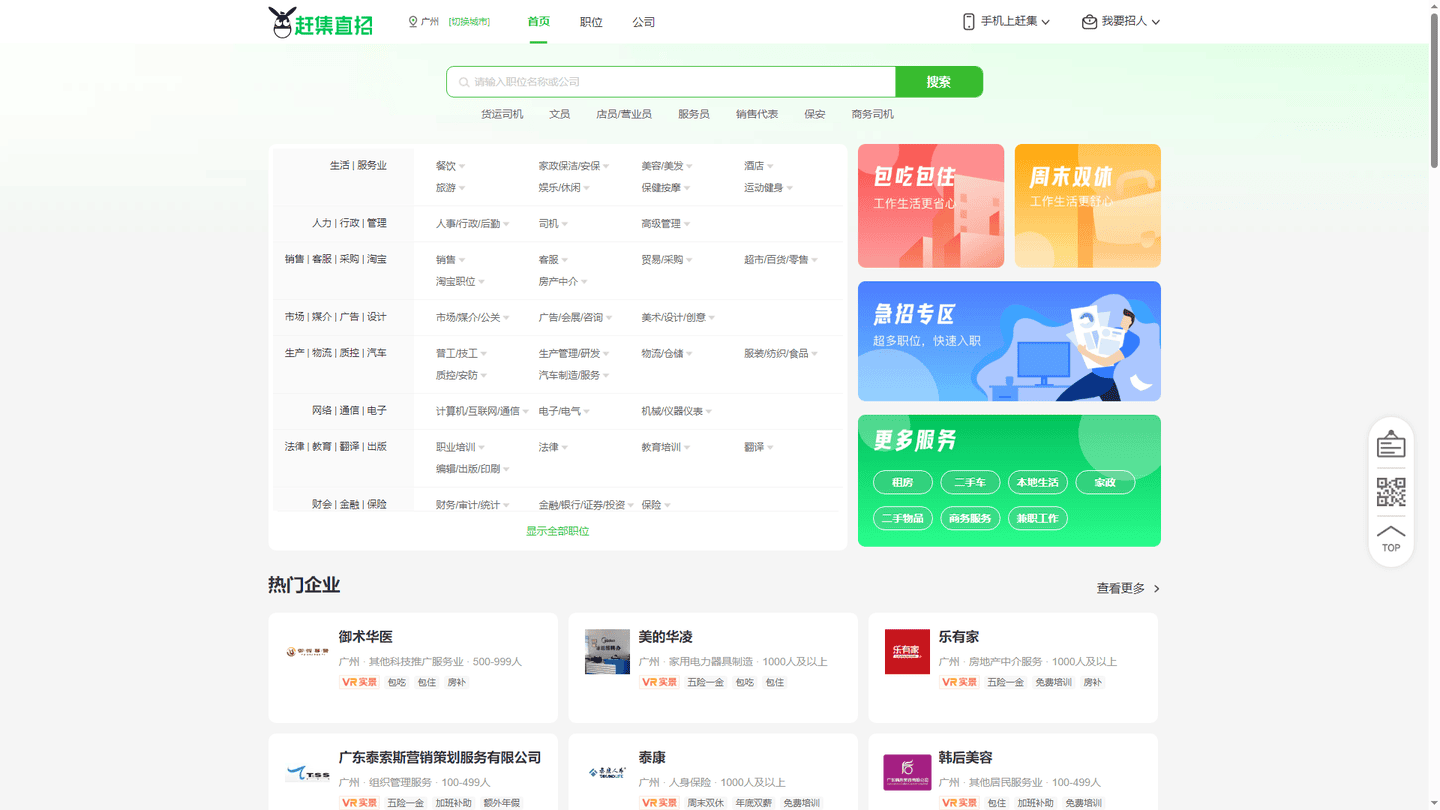Click the 服务员 quick search link
This screenshot has width=1440, height=810.
coord(694,114)
